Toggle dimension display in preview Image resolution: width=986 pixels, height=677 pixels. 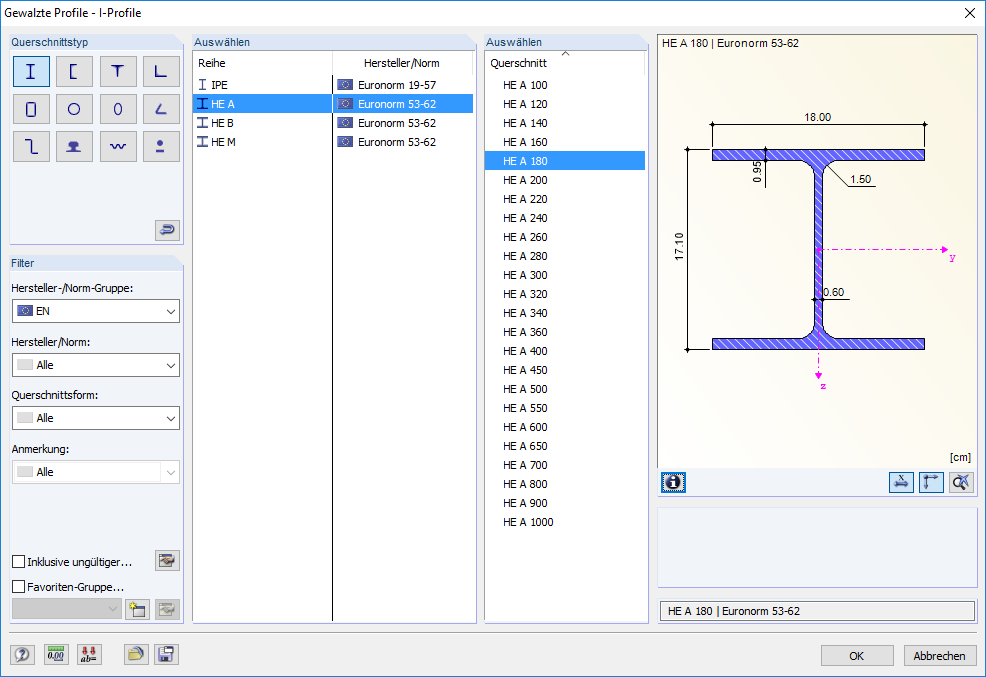901,482
